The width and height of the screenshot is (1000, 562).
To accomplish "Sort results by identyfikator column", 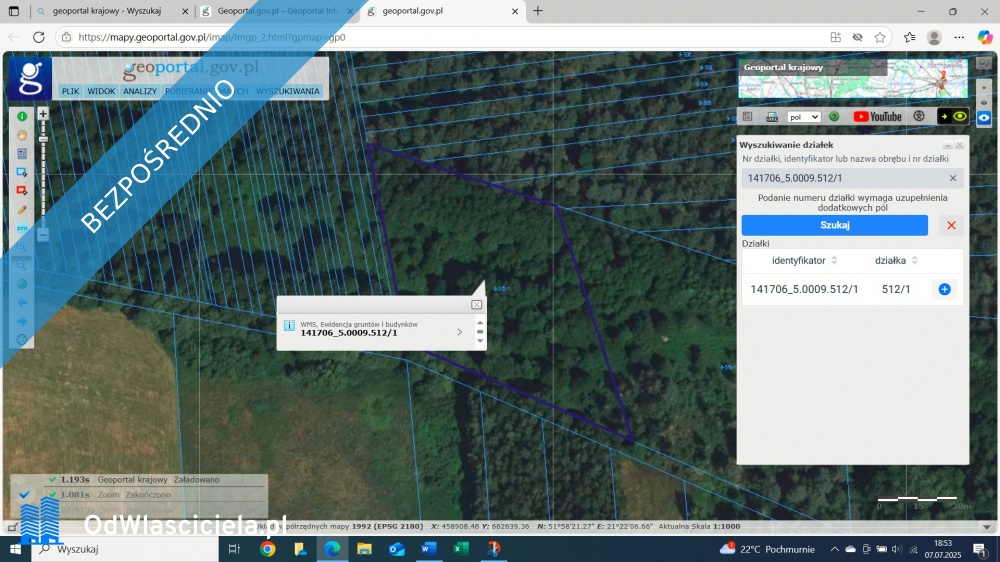I will (834, 260).
